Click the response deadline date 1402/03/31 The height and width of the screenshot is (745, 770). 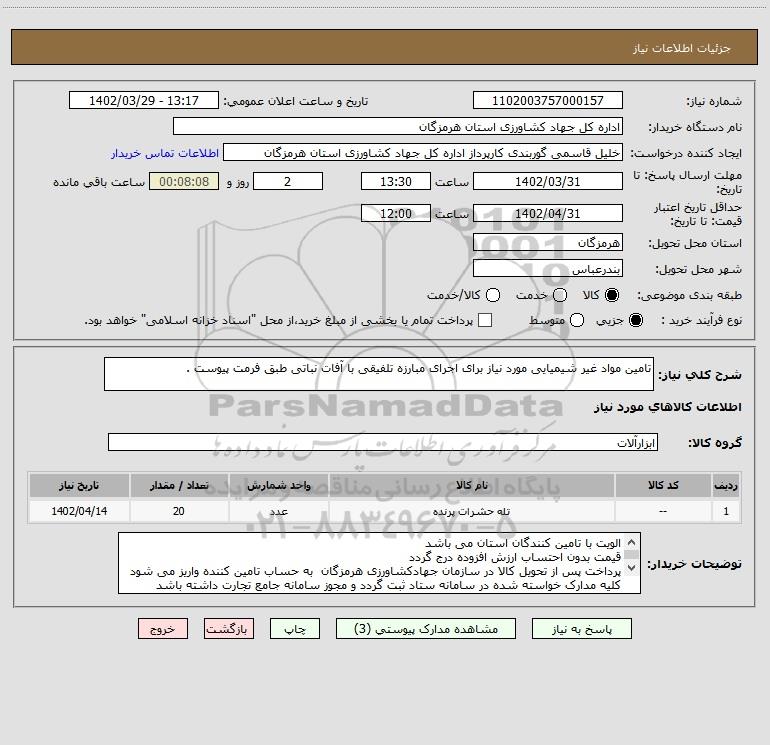point(548,182)
